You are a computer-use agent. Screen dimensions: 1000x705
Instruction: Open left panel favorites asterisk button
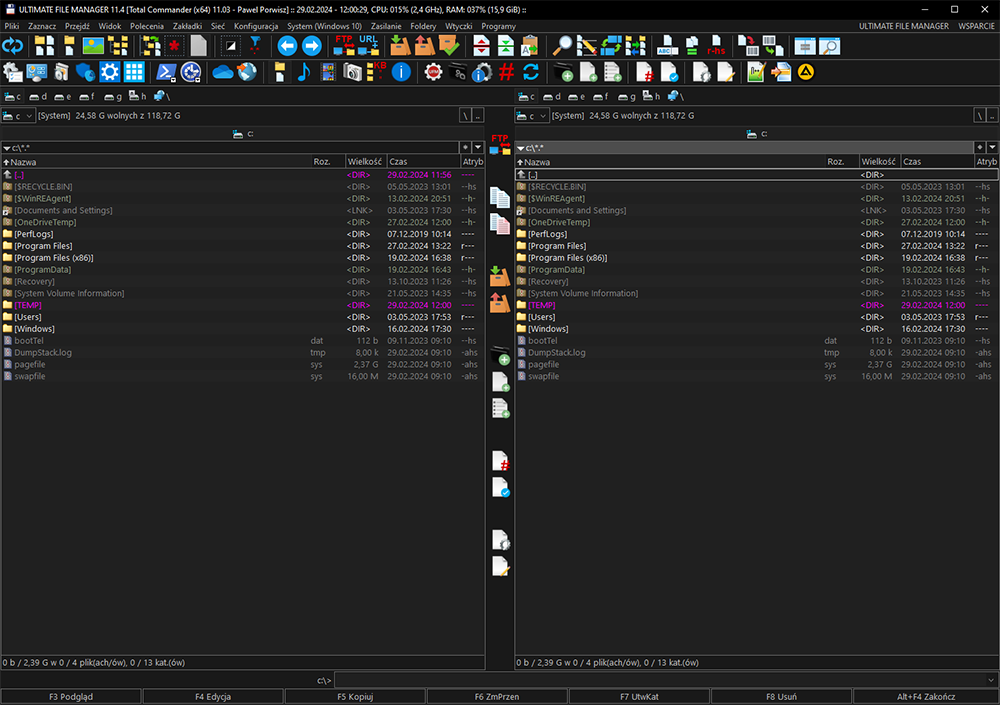pyautogui.click(x=466, y=147)
